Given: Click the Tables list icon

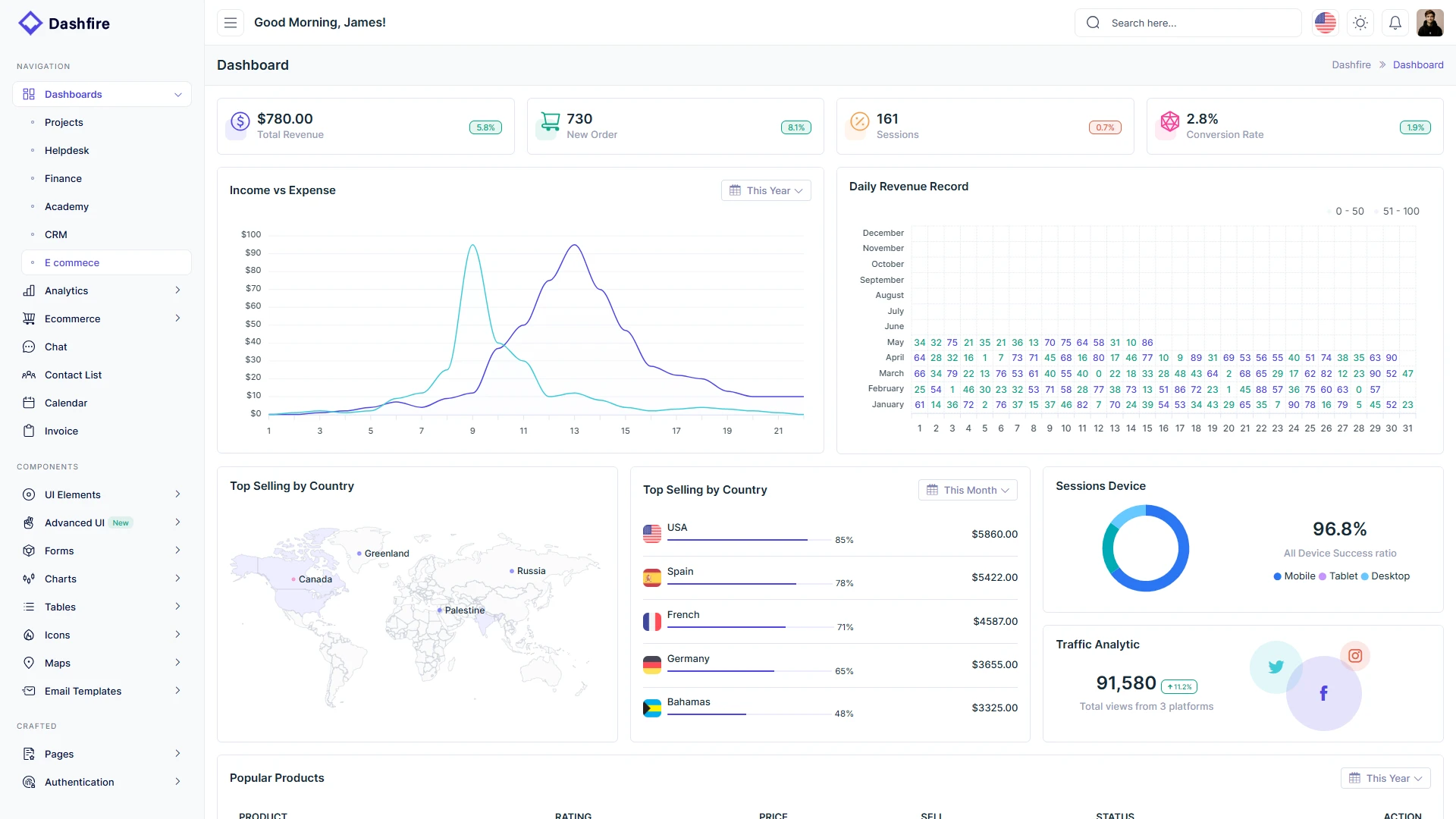Looking at the screenshot, I should pyautogui.click(x=29, y=607).
